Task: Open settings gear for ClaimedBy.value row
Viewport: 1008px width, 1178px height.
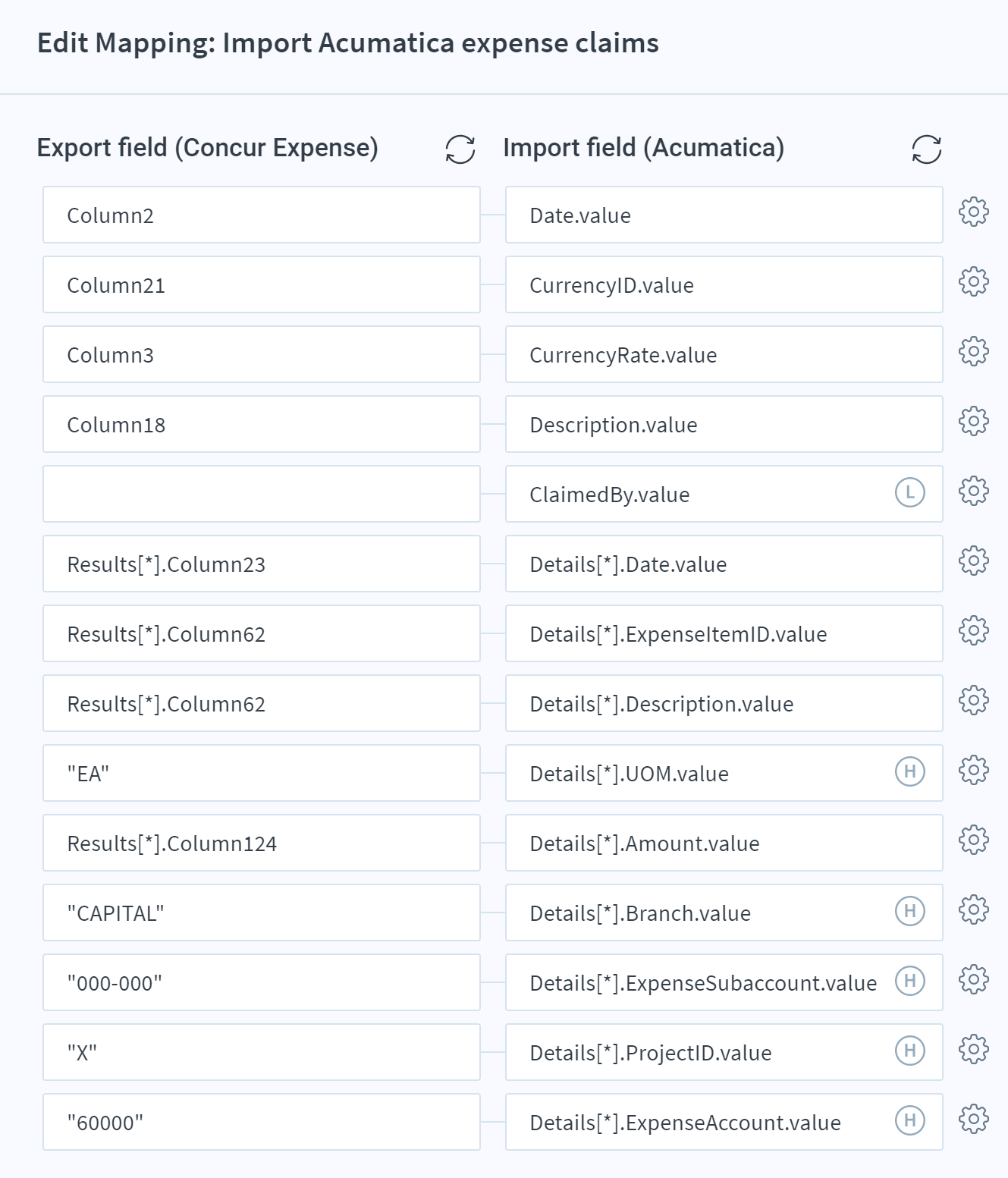Action: pos(974,491)
